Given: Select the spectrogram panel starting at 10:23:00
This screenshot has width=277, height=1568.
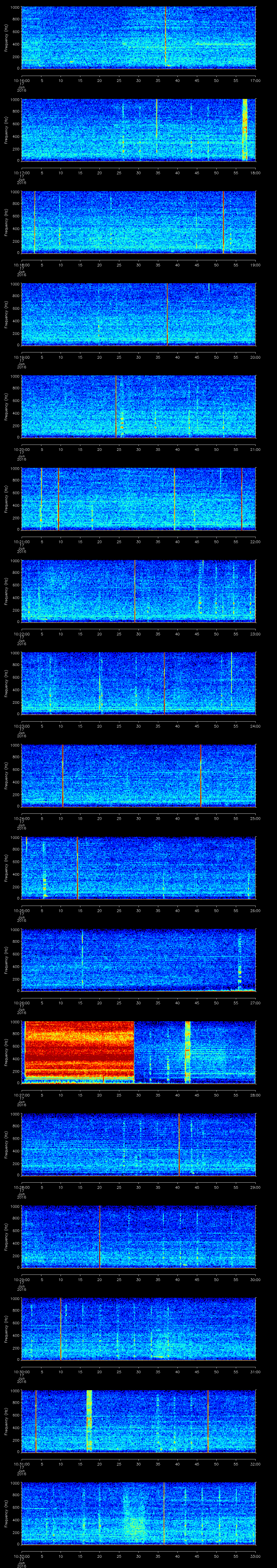Looking at the screenshot, I should pos(138,683).
